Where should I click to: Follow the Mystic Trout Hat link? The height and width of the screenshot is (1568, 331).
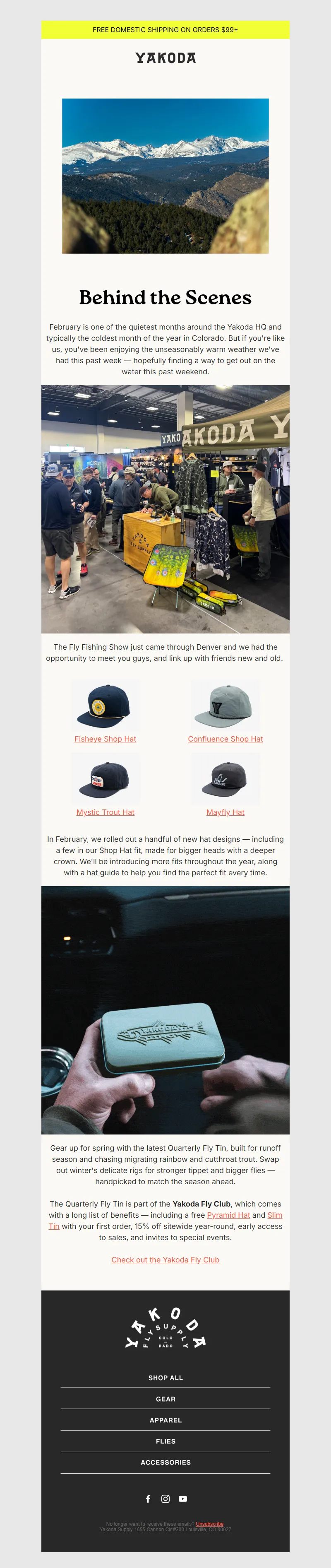pyautogui.click(x=105, y=812)
